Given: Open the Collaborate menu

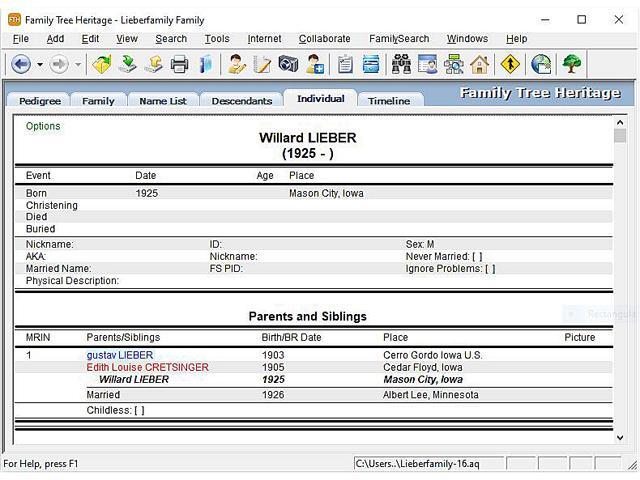Looking at the screenshot, I should pyautogui.click(x=324, y=39).
